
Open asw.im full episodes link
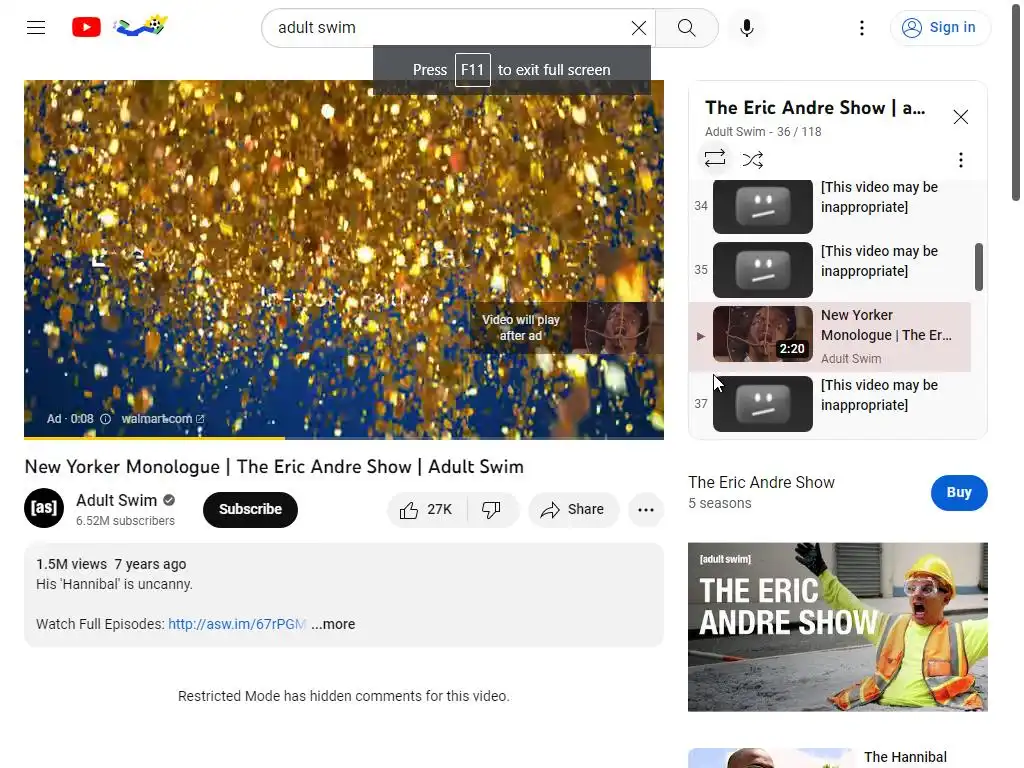point(236,624)
